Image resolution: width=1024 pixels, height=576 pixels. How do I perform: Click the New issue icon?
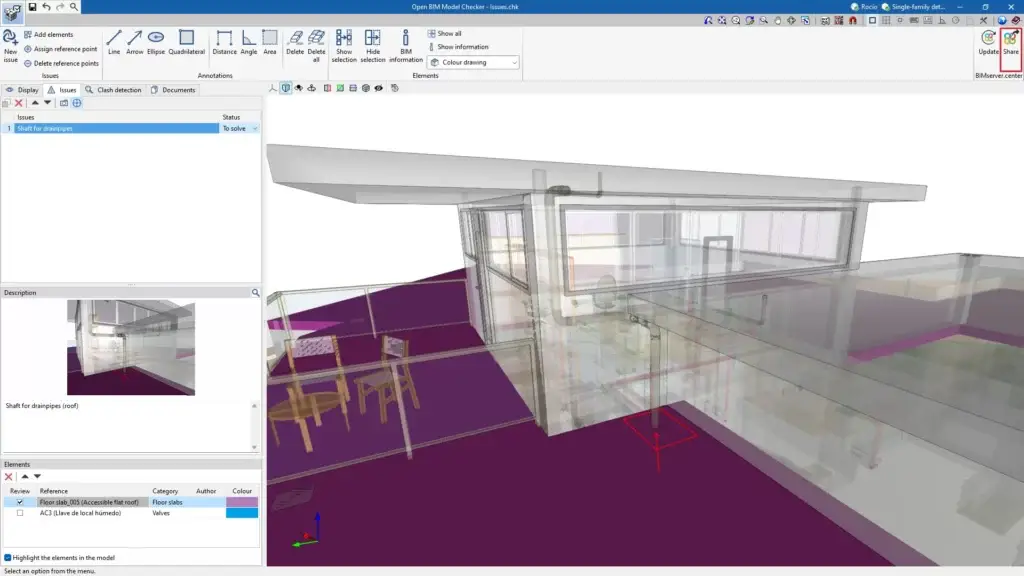10,40
